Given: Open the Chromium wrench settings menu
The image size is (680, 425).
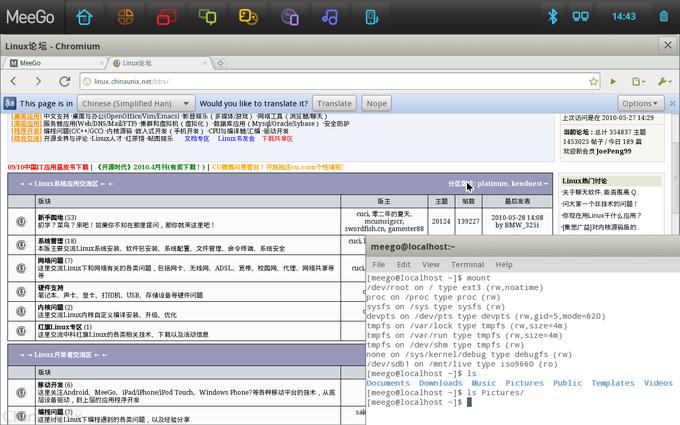Looking at the screenshot, I should 664,82.
